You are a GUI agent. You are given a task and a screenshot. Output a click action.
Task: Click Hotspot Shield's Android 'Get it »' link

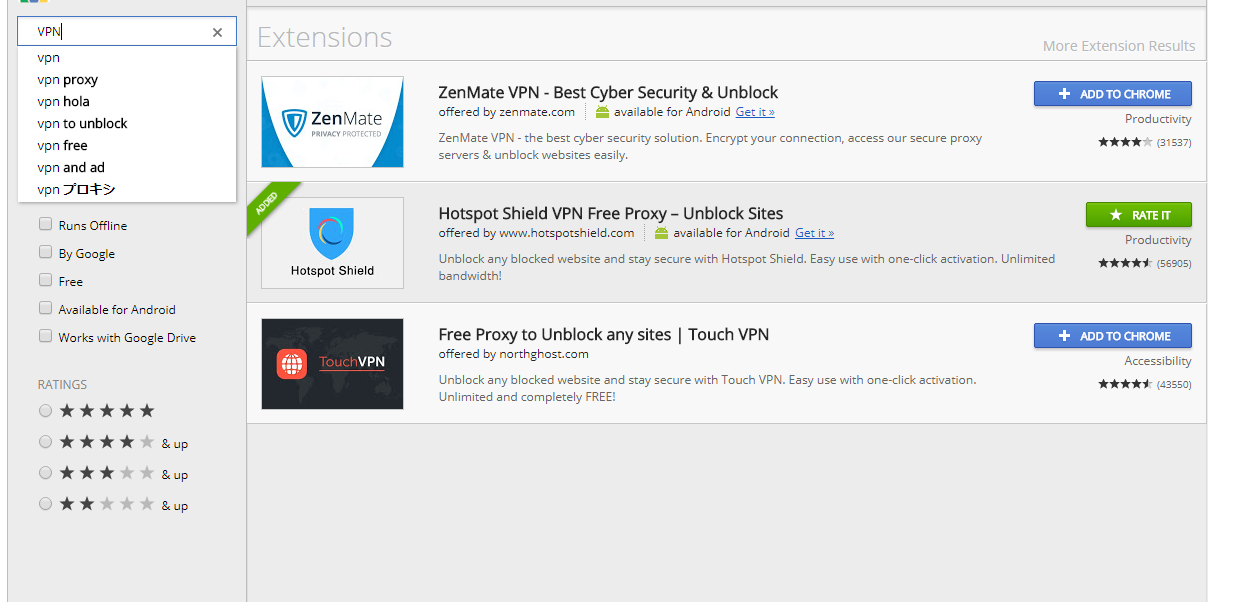coord(814,233)
